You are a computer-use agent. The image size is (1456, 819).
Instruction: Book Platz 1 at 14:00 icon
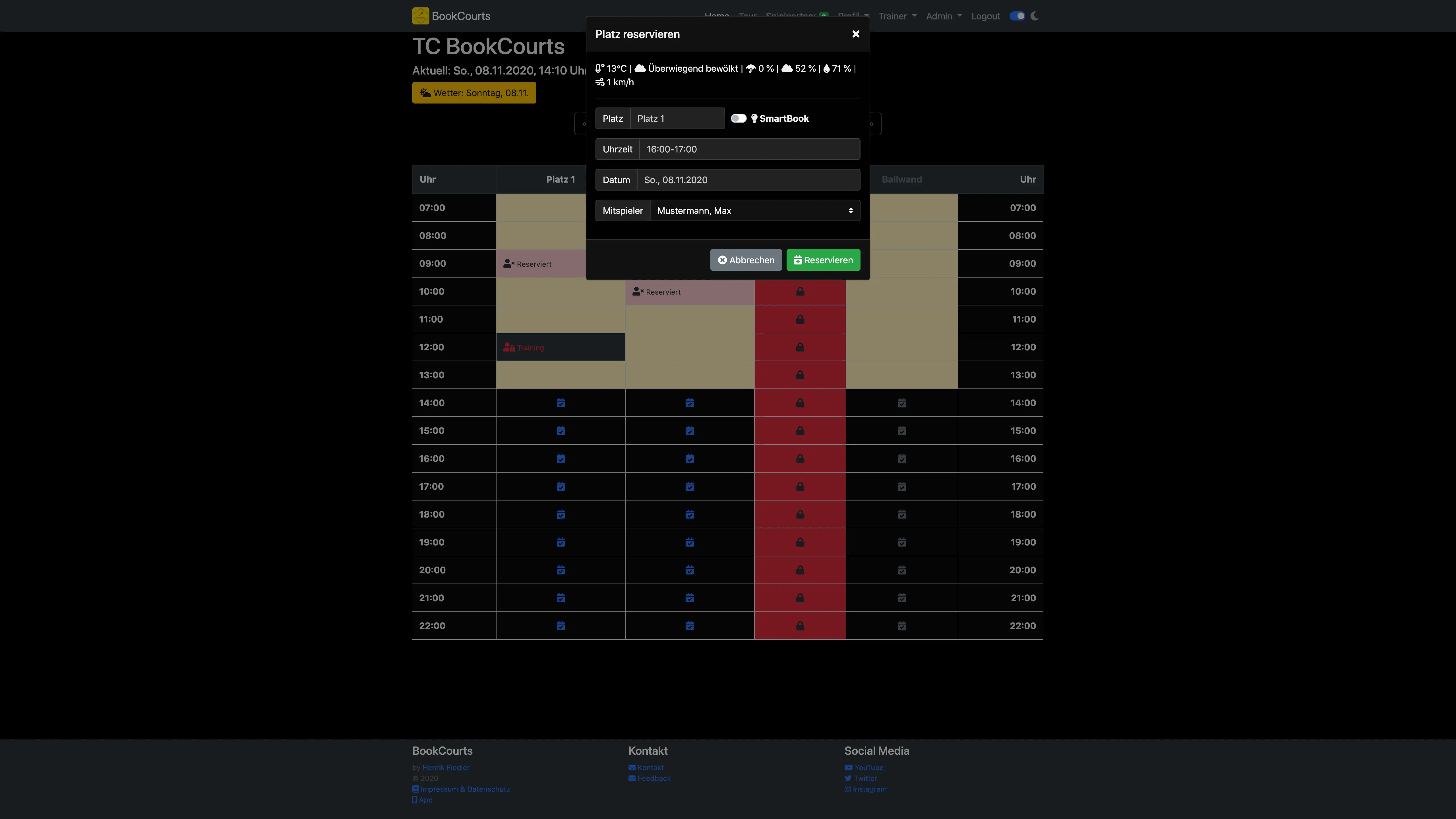click(560, 403)
